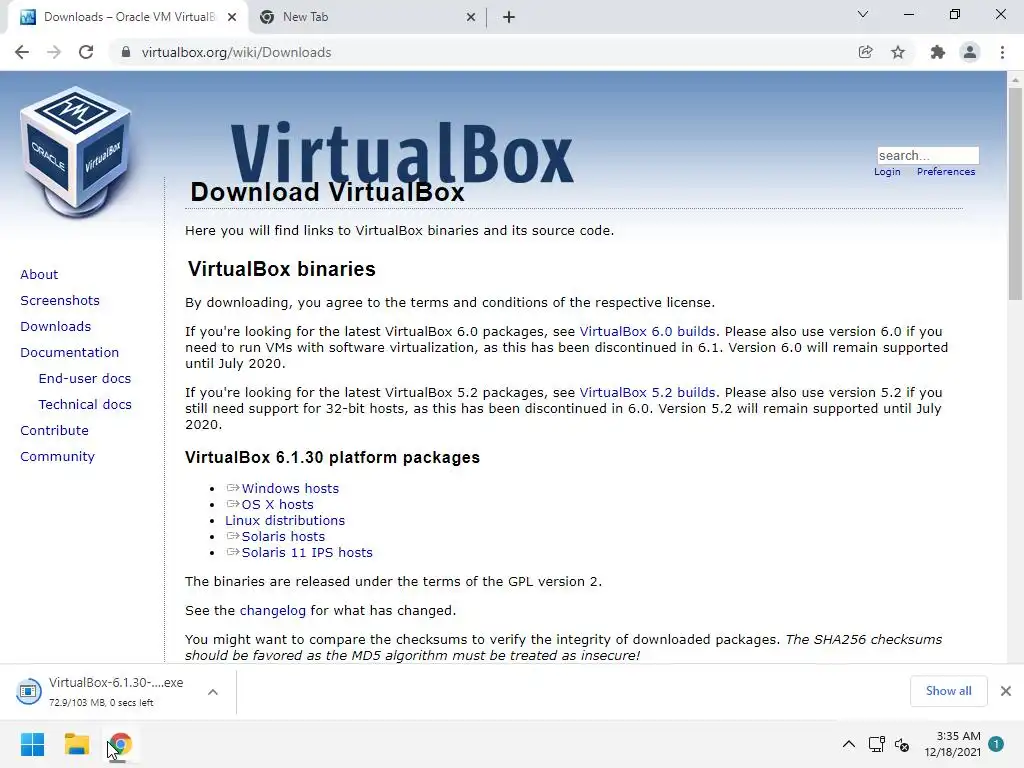The height and width of the screenshot is (768, 1024).
Task: Click the VirtualBox binaries heading
Action: pos(281,269)
